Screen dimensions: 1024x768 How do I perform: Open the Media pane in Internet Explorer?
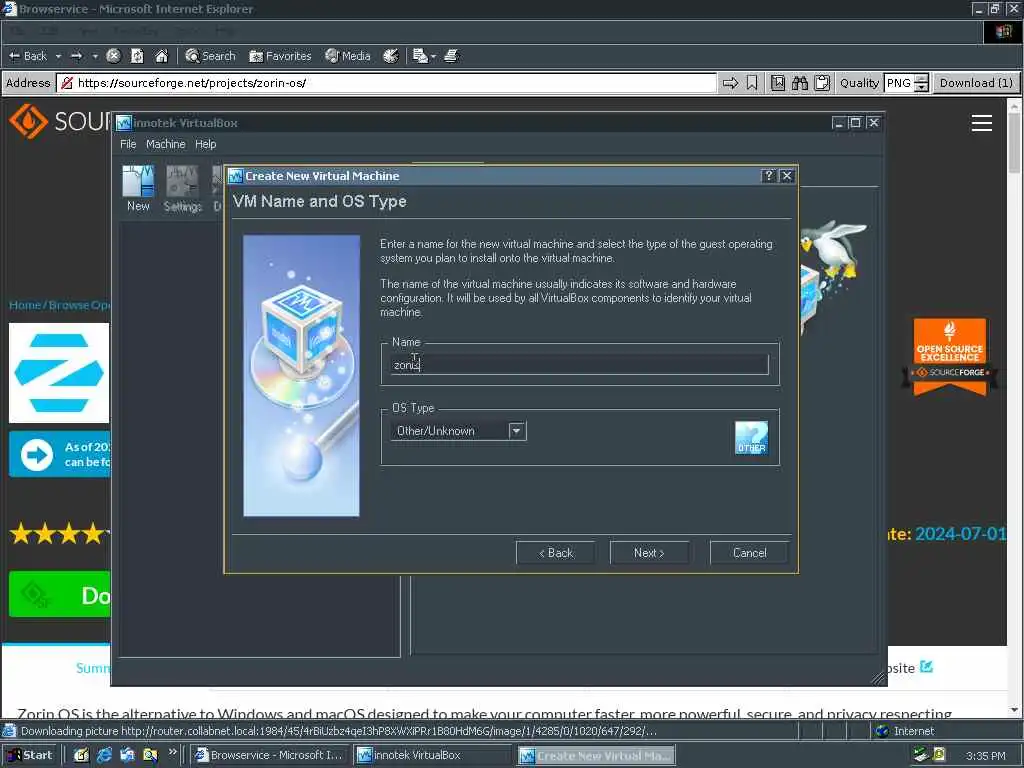coord(348,56)
